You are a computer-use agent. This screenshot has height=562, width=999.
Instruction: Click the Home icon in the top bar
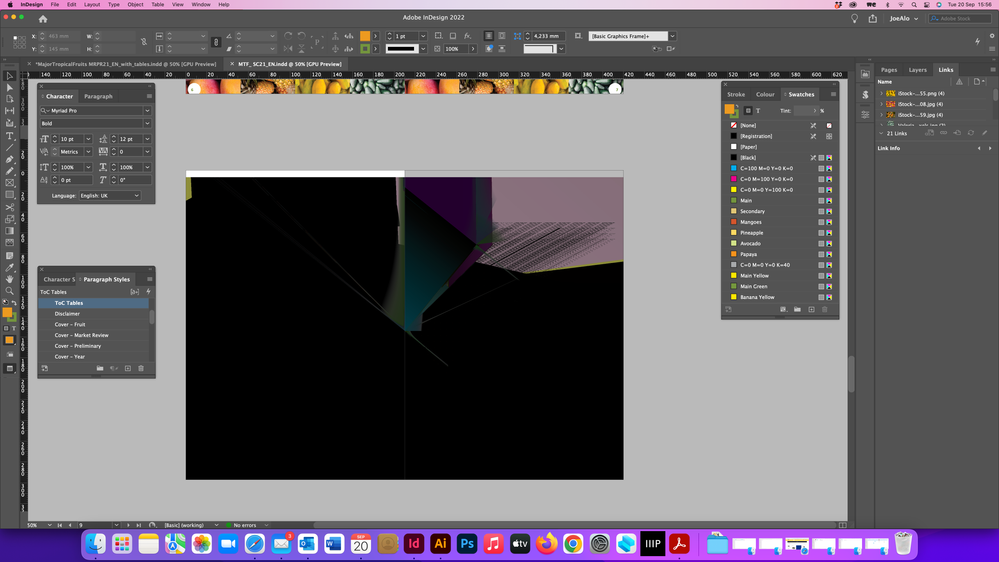click(43, 19)
